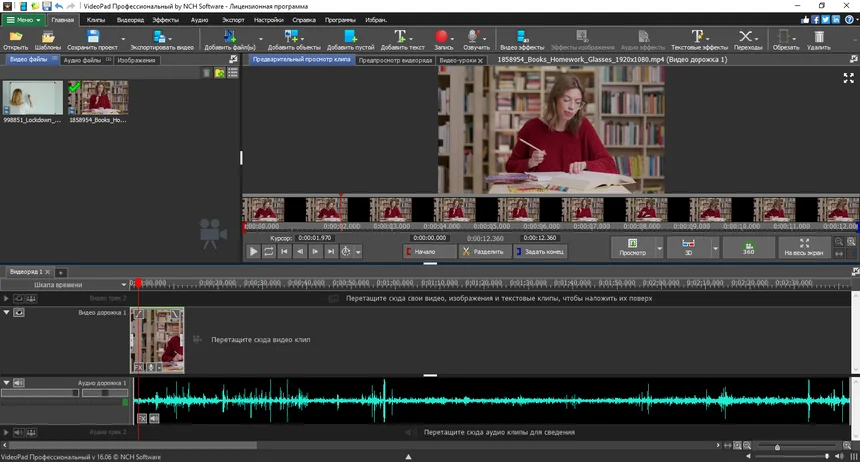Collapse Видео дорожка 1 triangle
860x462 pixels.
pyautogui.click(x=7, y=313)
